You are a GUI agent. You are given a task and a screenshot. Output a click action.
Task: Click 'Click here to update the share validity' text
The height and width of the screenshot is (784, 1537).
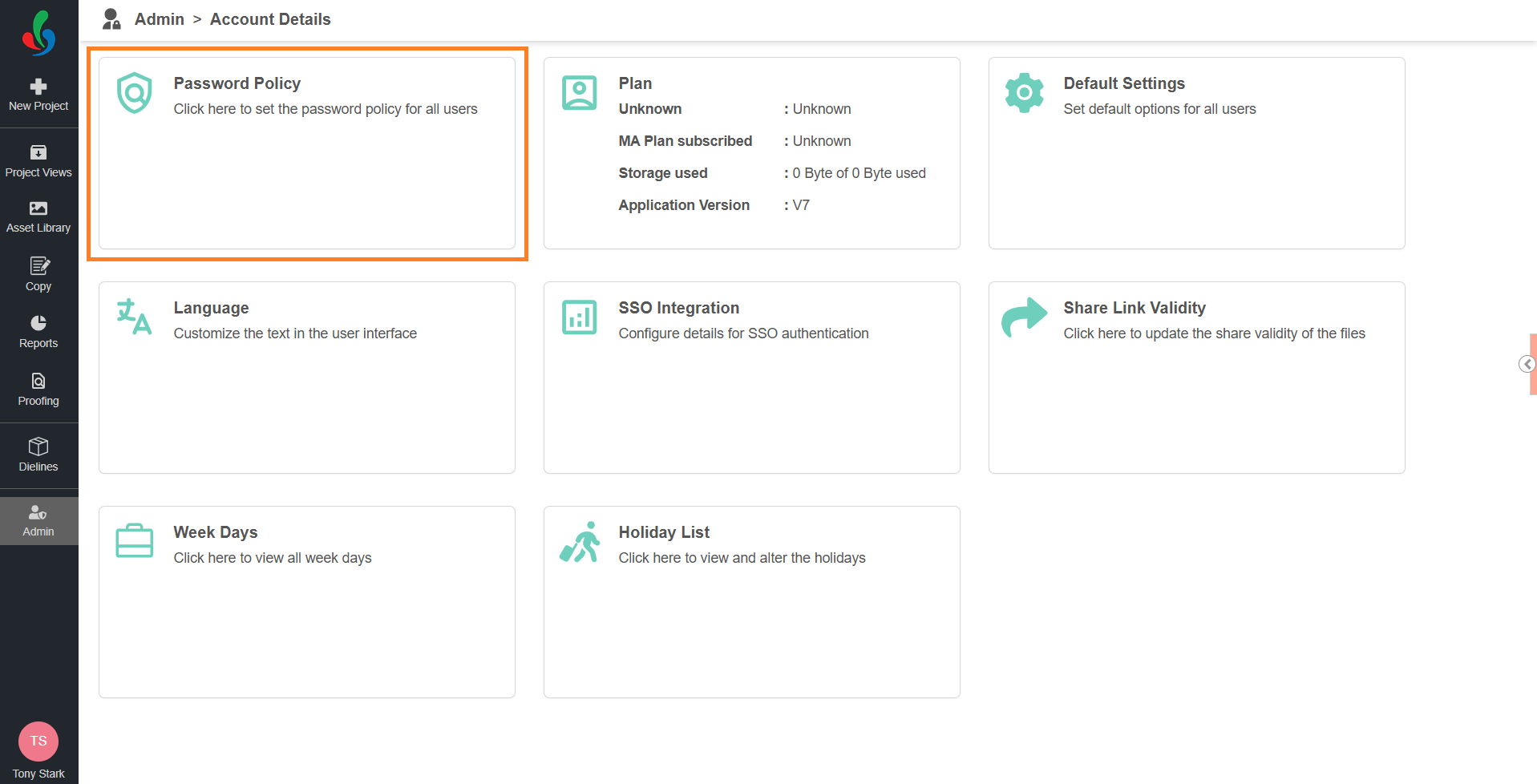point(1214,333)
